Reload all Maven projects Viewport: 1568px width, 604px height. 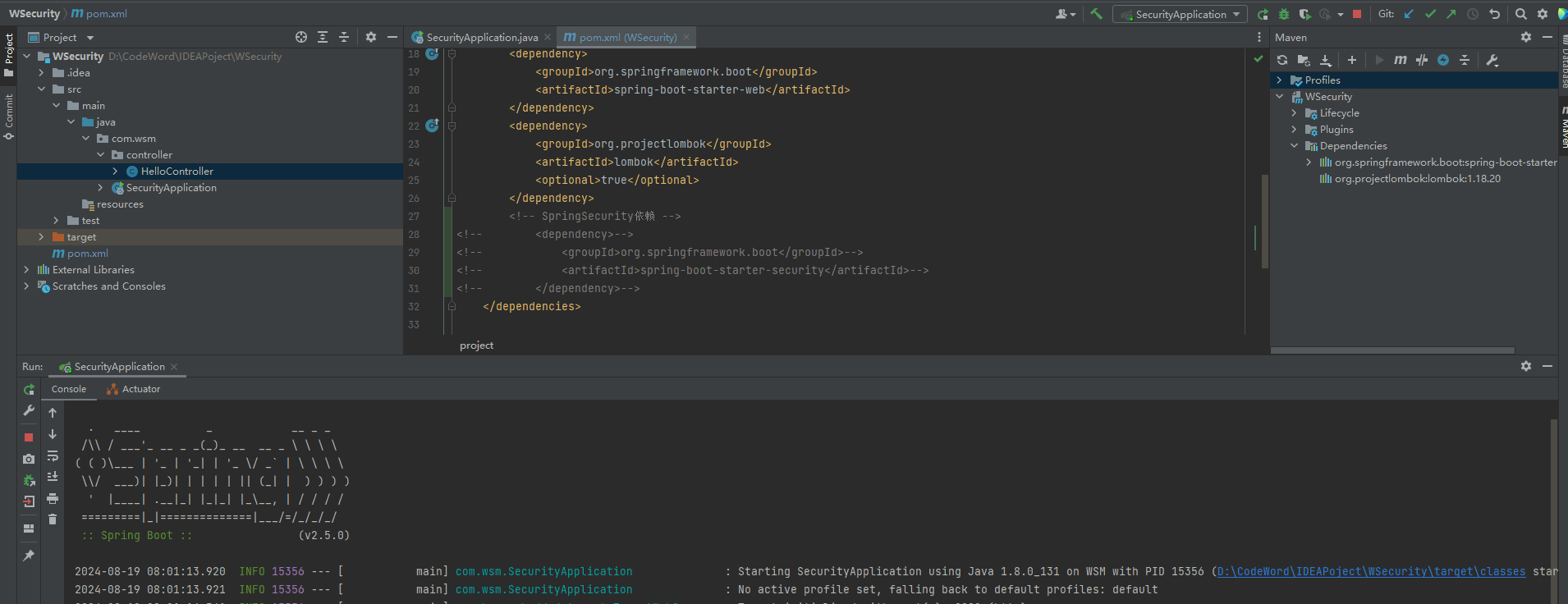tap(1282, 60)
